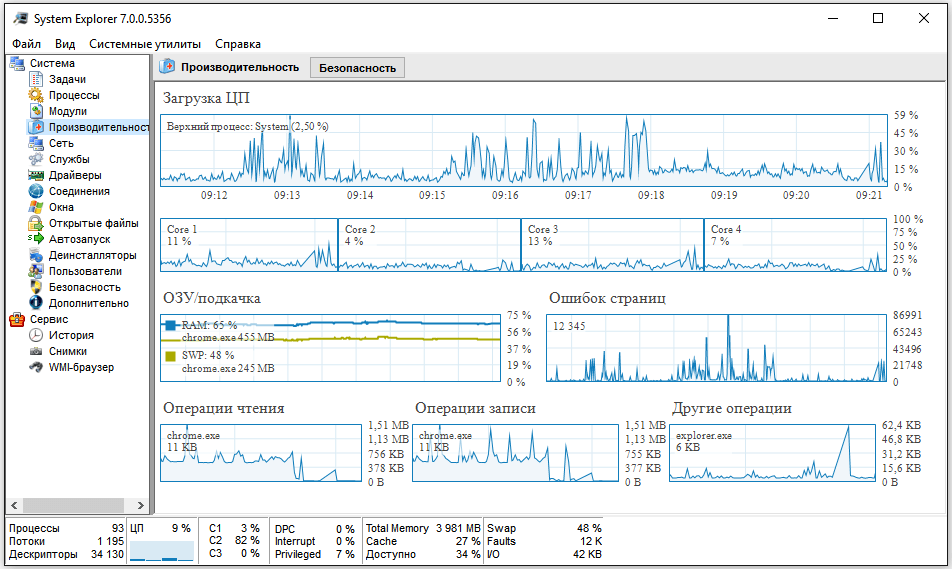The width and height of the screenshot is (952, 569).
Task: Click the sidebar horizontal scrollbar right arrow
Action: point(142,505)
